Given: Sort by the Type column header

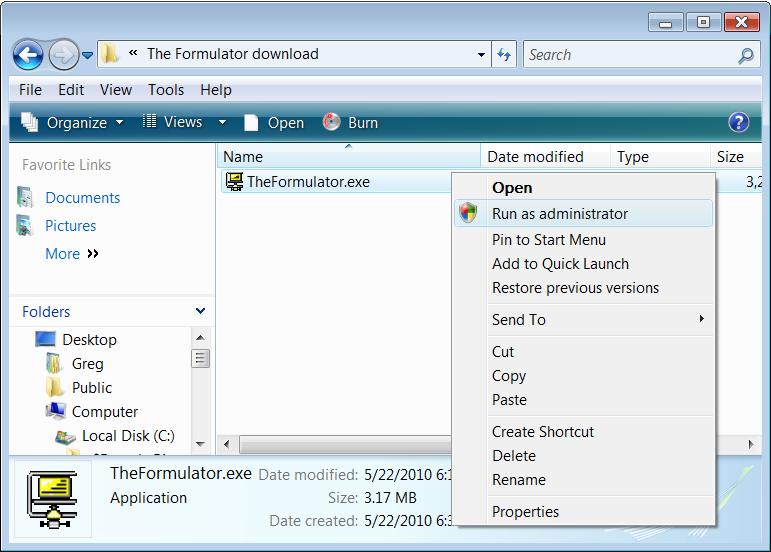Looking at the screenshot, I should pyautogui.click(x=660, y=156).
